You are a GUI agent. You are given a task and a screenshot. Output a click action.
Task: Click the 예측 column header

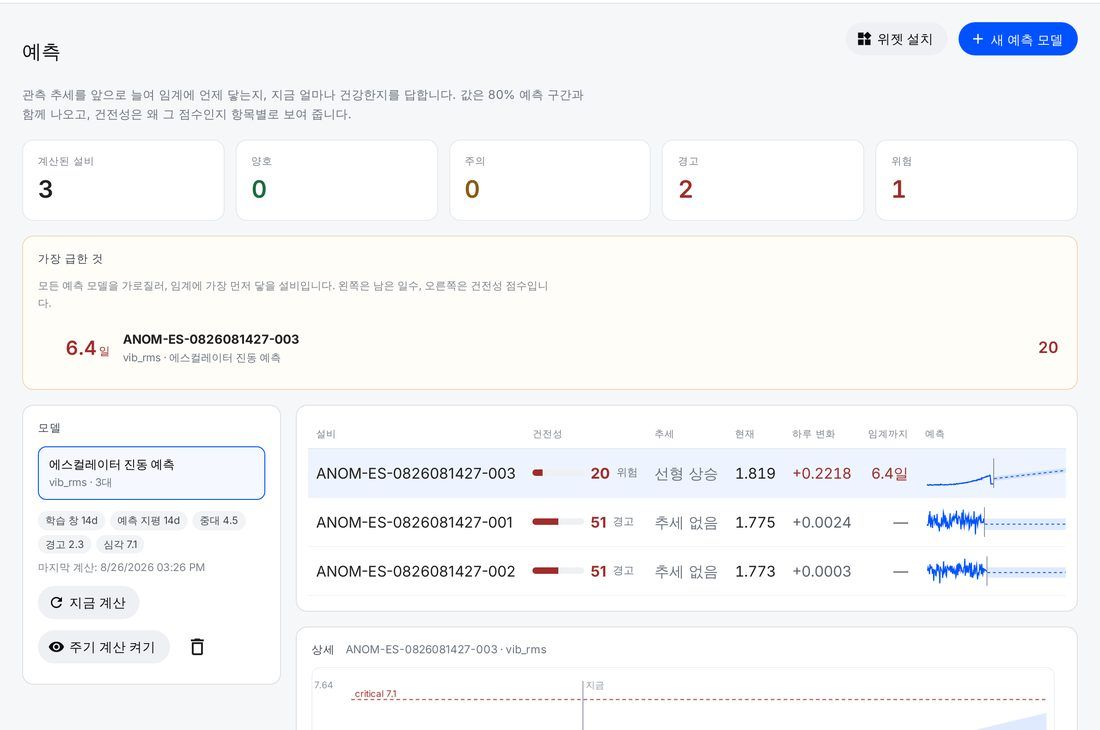[x=934, y=434]
